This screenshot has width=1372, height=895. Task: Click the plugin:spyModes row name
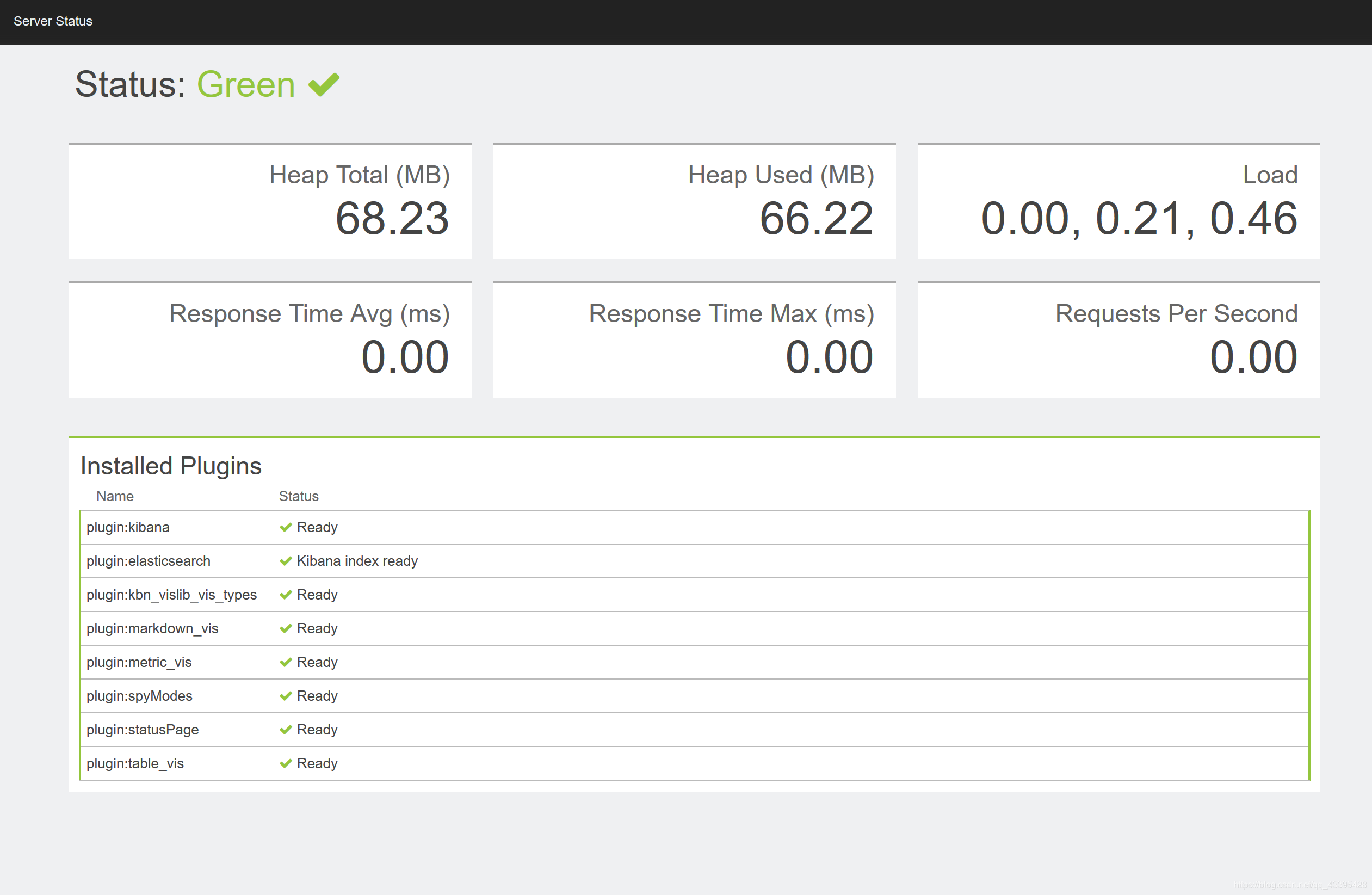click(139, 696)
